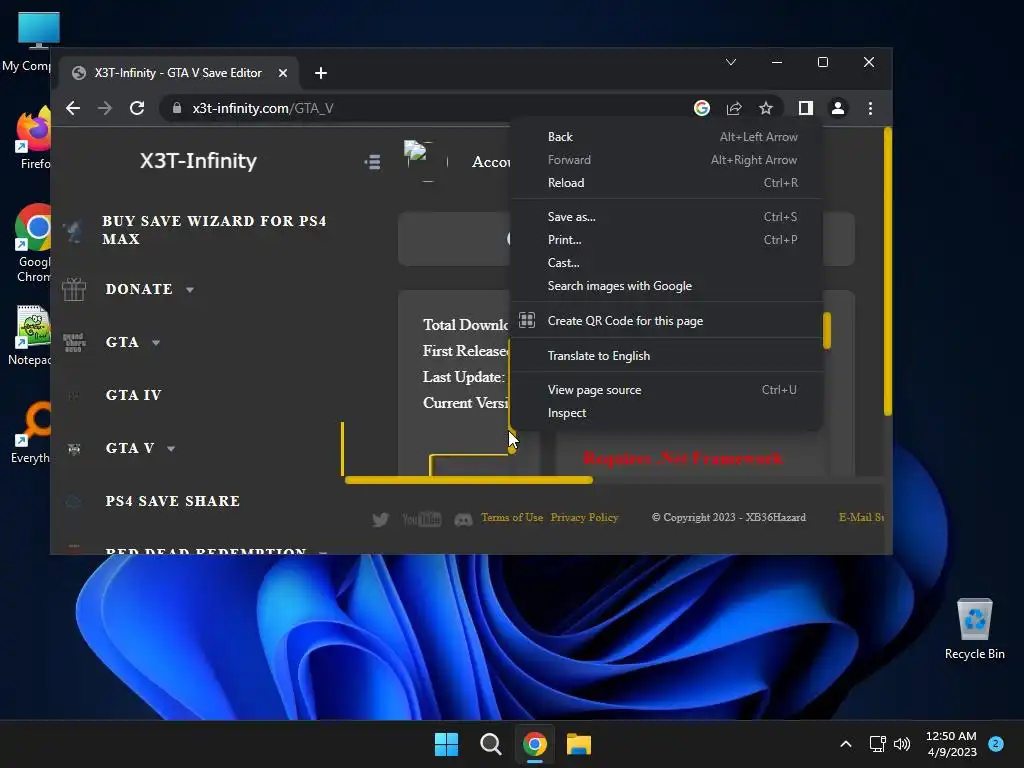
Task: Choose Reload in context menu
Action: (666, 183)
